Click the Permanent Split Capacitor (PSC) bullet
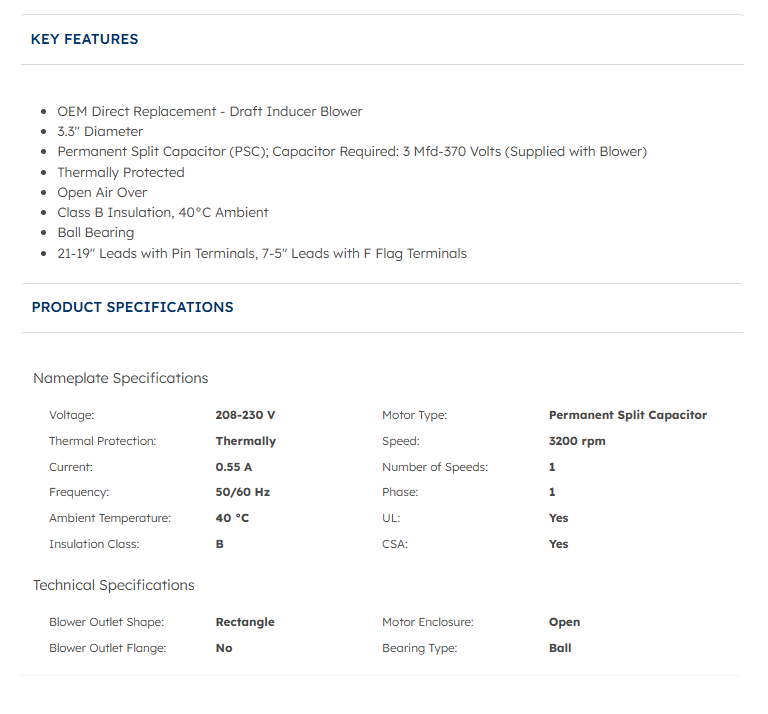 coord(352,152)
